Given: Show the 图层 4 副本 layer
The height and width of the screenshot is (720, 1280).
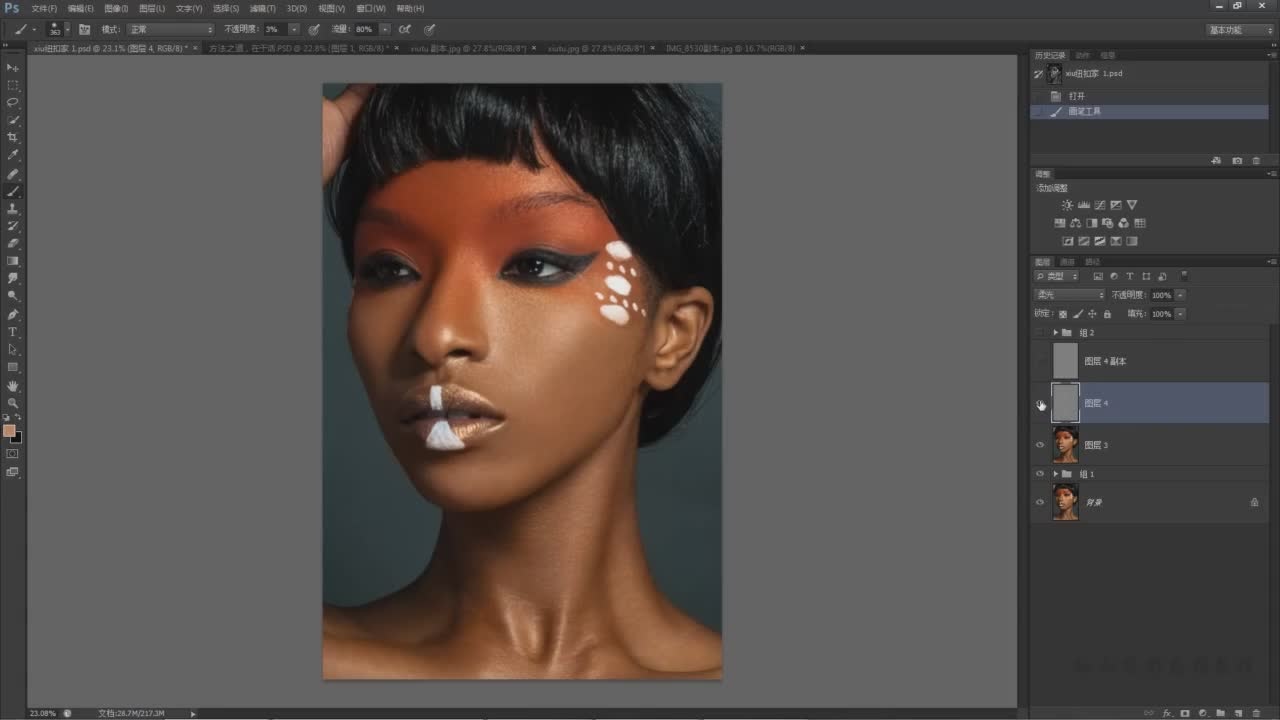Looking at the screenshot, I should pyautogui.click(x=1040, y=361).
